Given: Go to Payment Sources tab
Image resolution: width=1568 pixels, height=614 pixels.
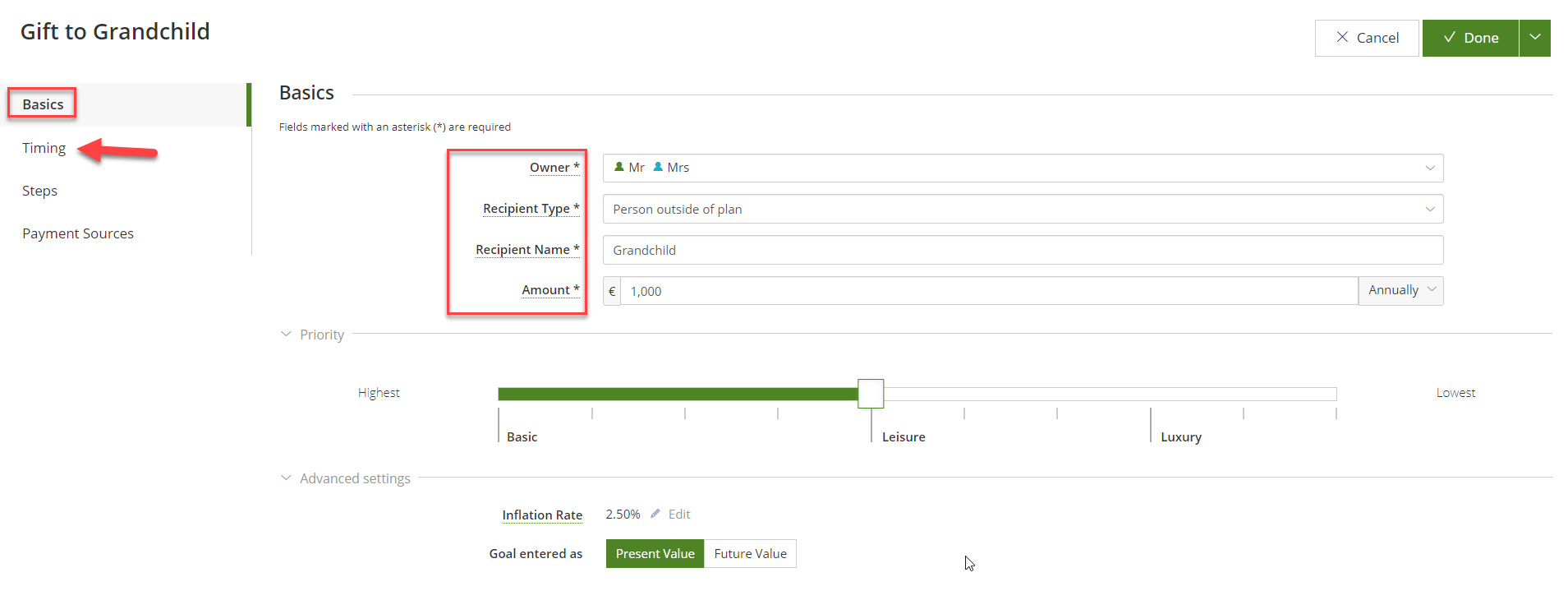Looking at the screenshot, I should (x=78, y=233).
